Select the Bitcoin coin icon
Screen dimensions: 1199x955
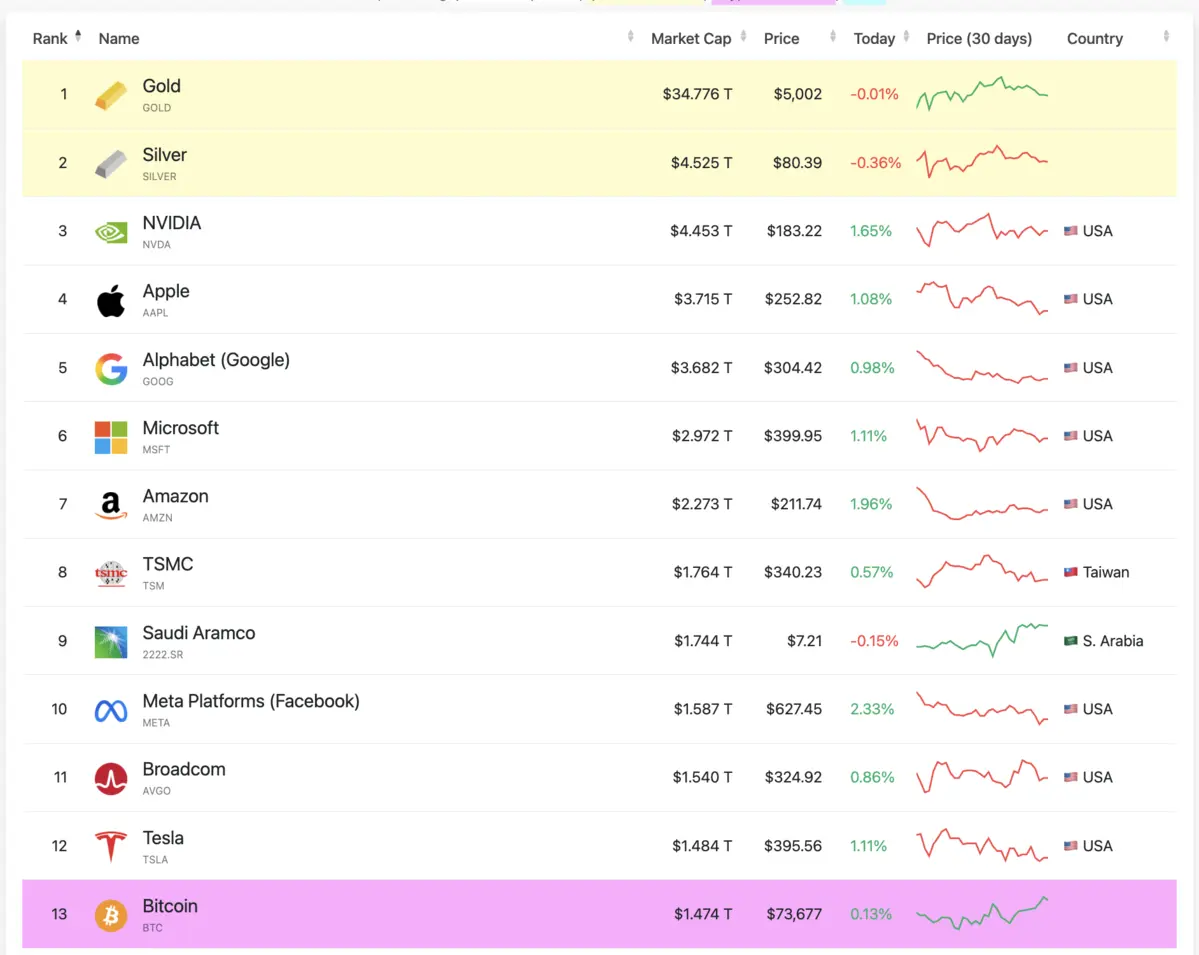110,913
